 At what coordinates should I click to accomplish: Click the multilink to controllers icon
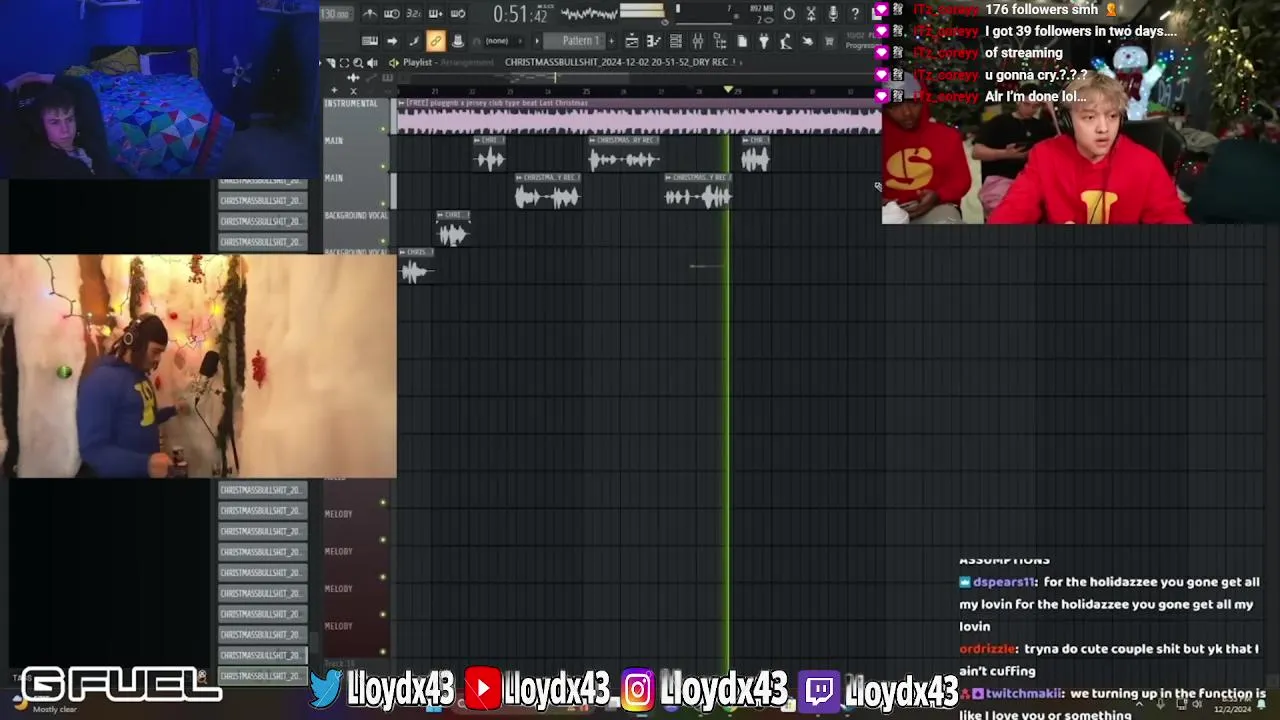458,41
